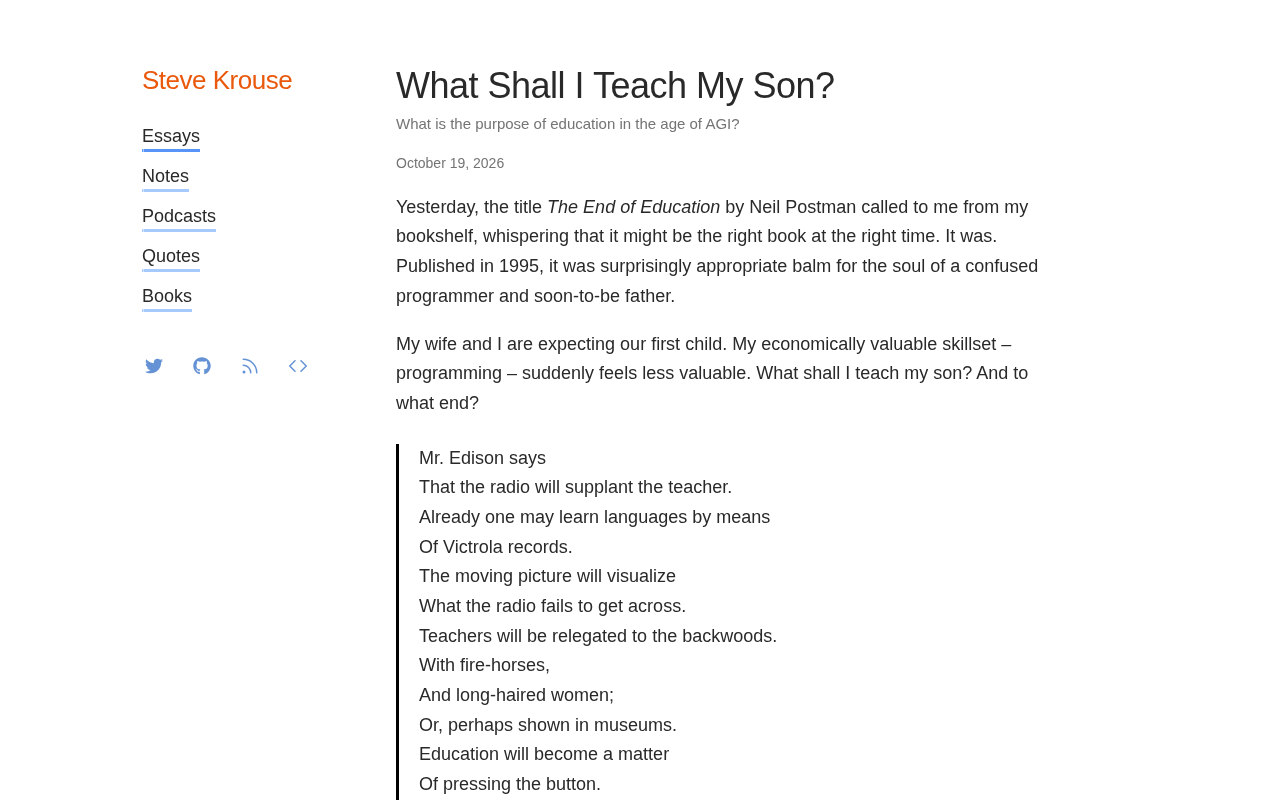Go to Steve Krouse home link
This screenshot has width=1280, height=800.
click(217, 80)
